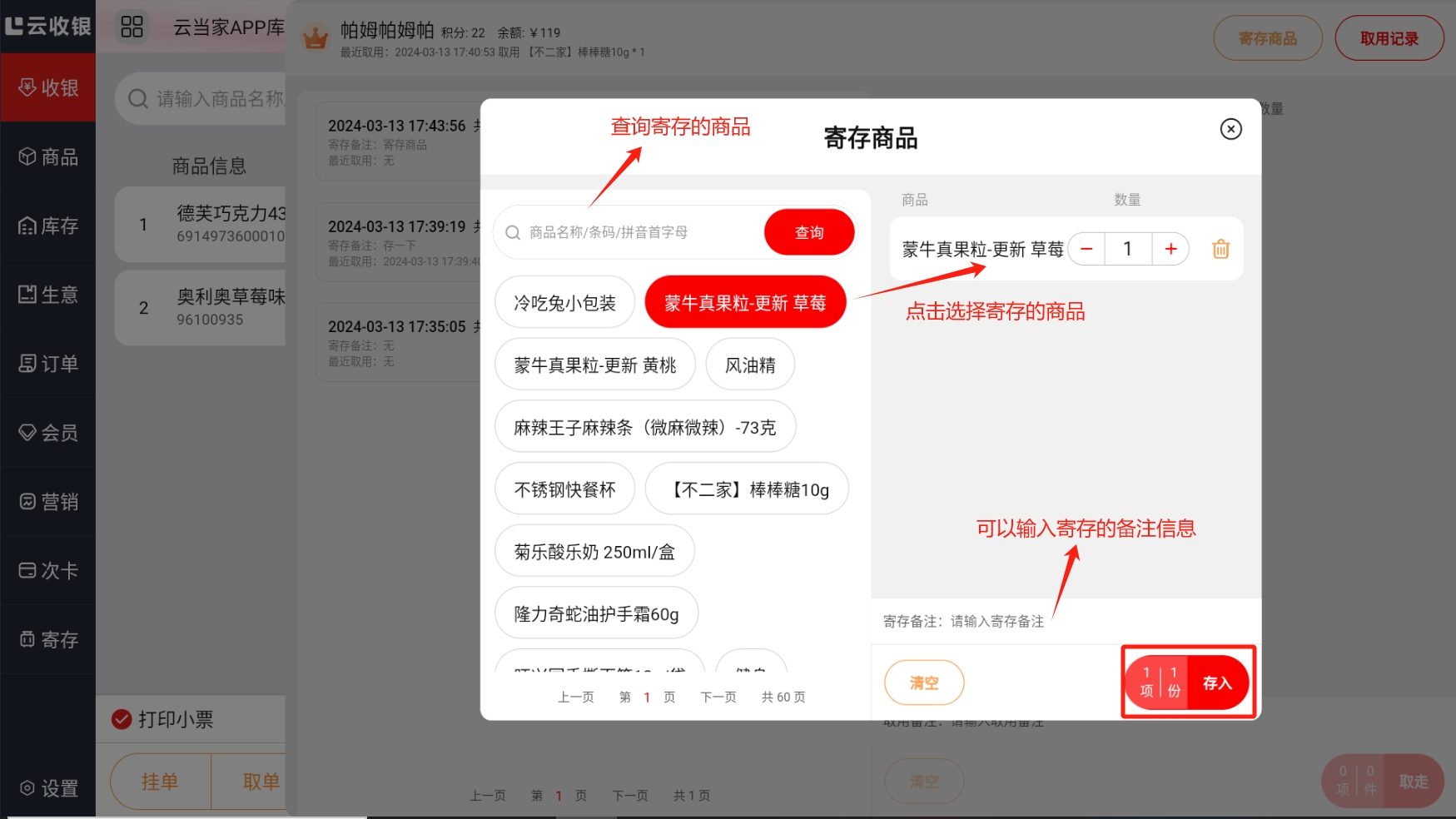Toggle the 打印小票 checkbox
The height and width of the screenshot is (819, 1456).
pos(122,719)
